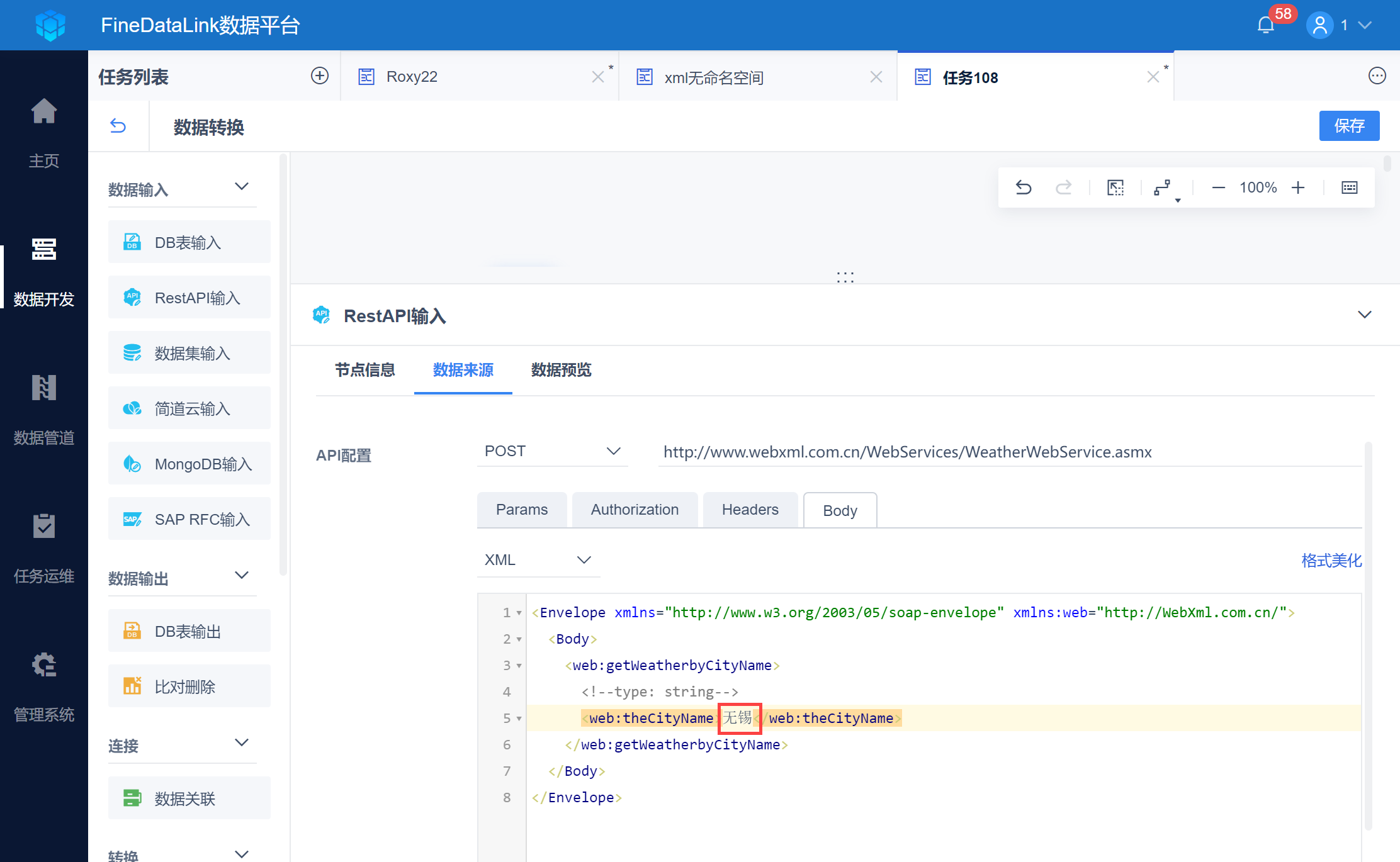1400x862 pixels.
Task: Click the fit-to-selection canvas icon
Action: point(1115,188)
